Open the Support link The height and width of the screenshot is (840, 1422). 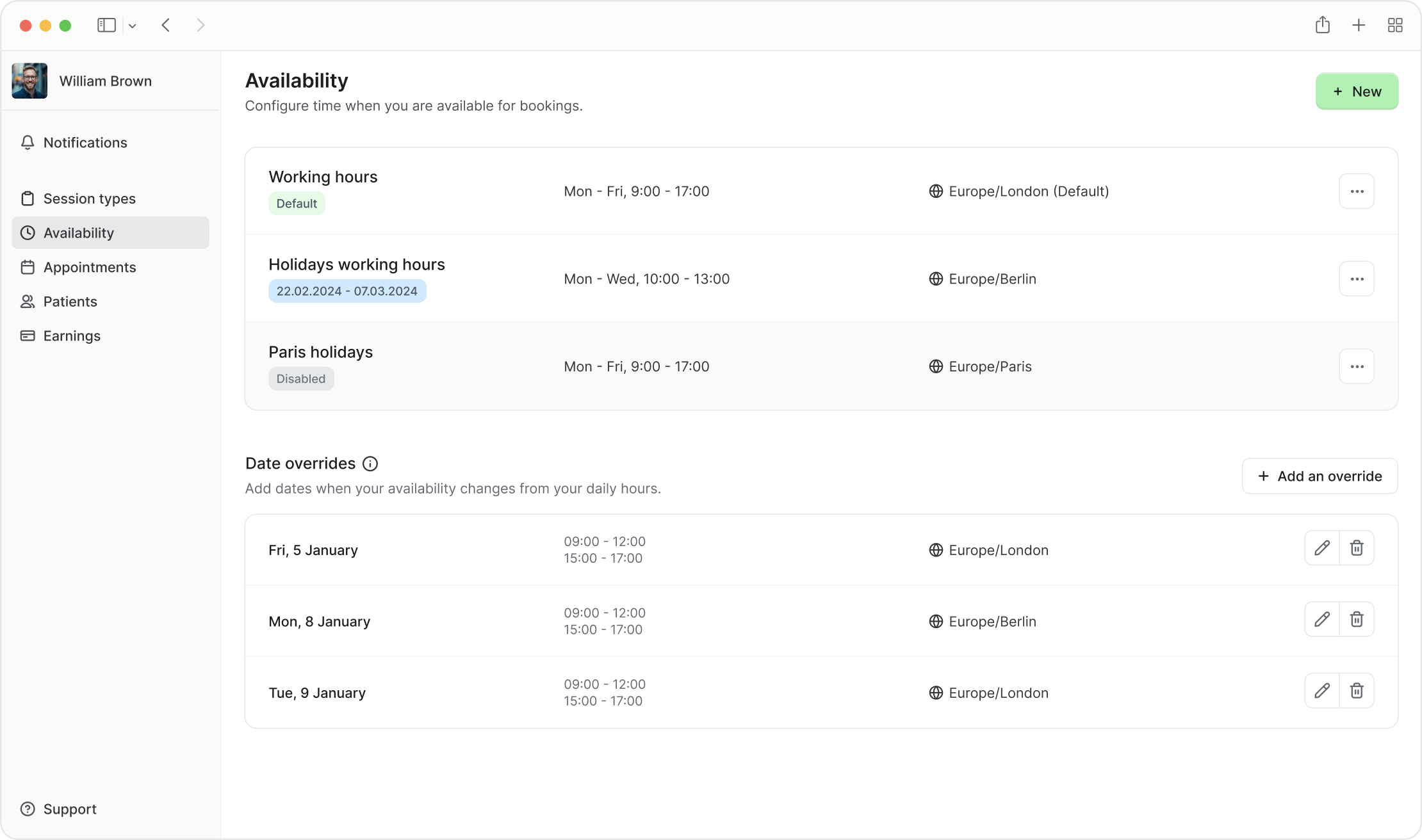(69, 809)
